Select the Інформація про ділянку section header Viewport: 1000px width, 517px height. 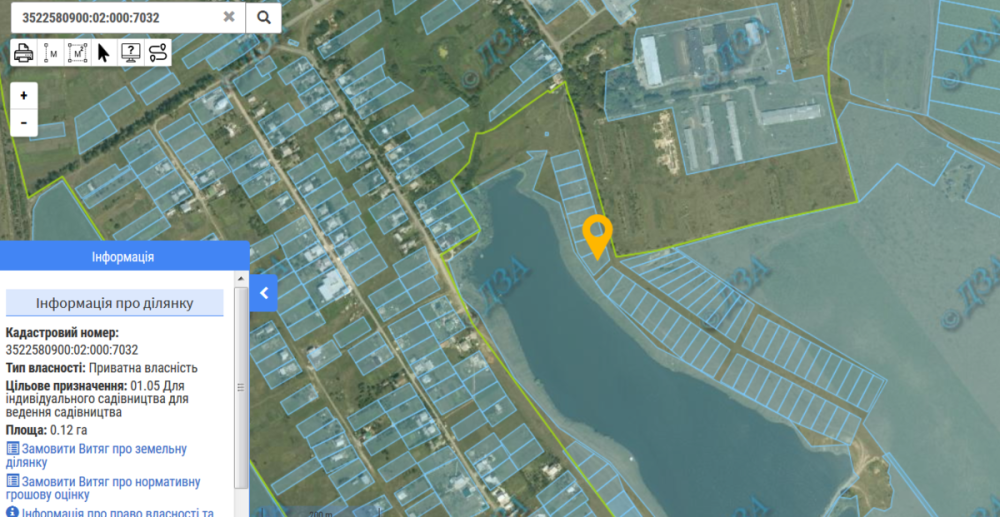[x=115, y=303]
